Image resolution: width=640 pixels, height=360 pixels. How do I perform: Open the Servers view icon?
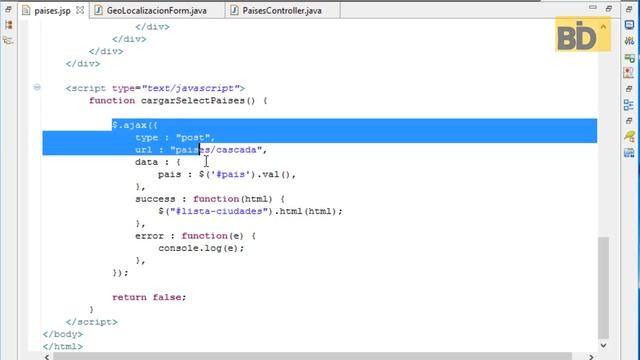[629, 58]
